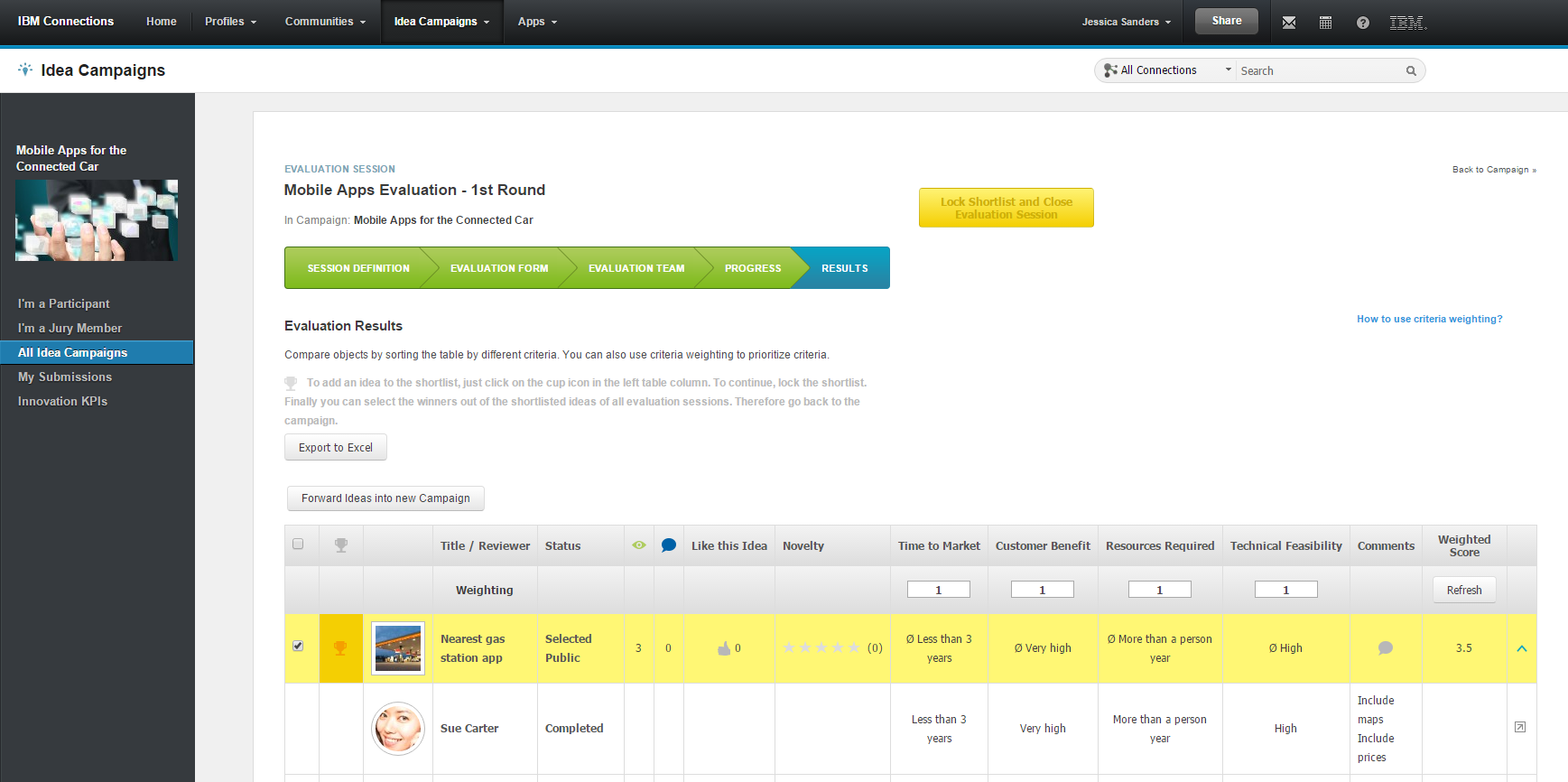Viewport: 1568px width, 782px height.
Task: Click the Export to Excel button
Action: click(336, 448)
